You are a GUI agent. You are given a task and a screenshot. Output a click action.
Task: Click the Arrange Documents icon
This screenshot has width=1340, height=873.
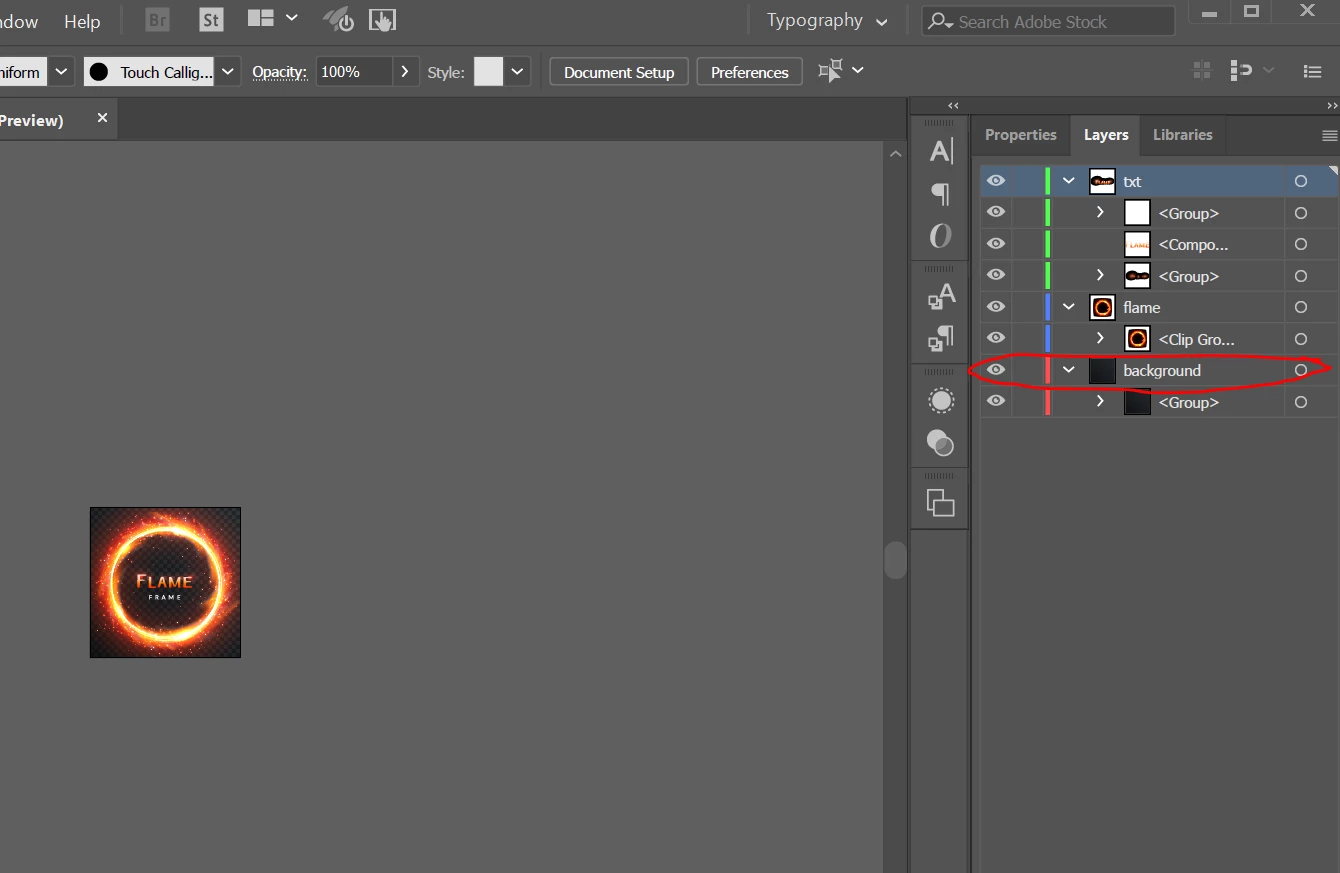click(272, 18)
